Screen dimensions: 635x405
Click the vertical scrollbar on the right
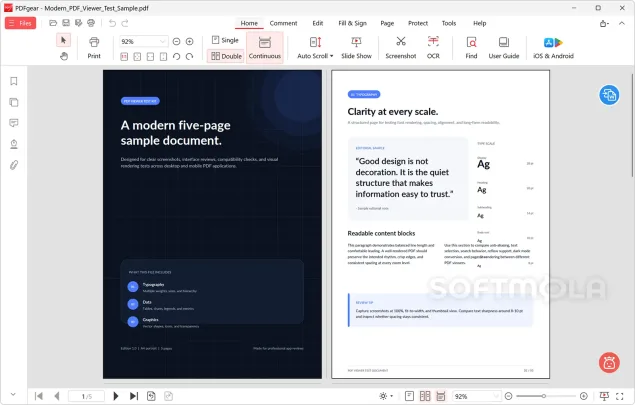click(631, 126)
